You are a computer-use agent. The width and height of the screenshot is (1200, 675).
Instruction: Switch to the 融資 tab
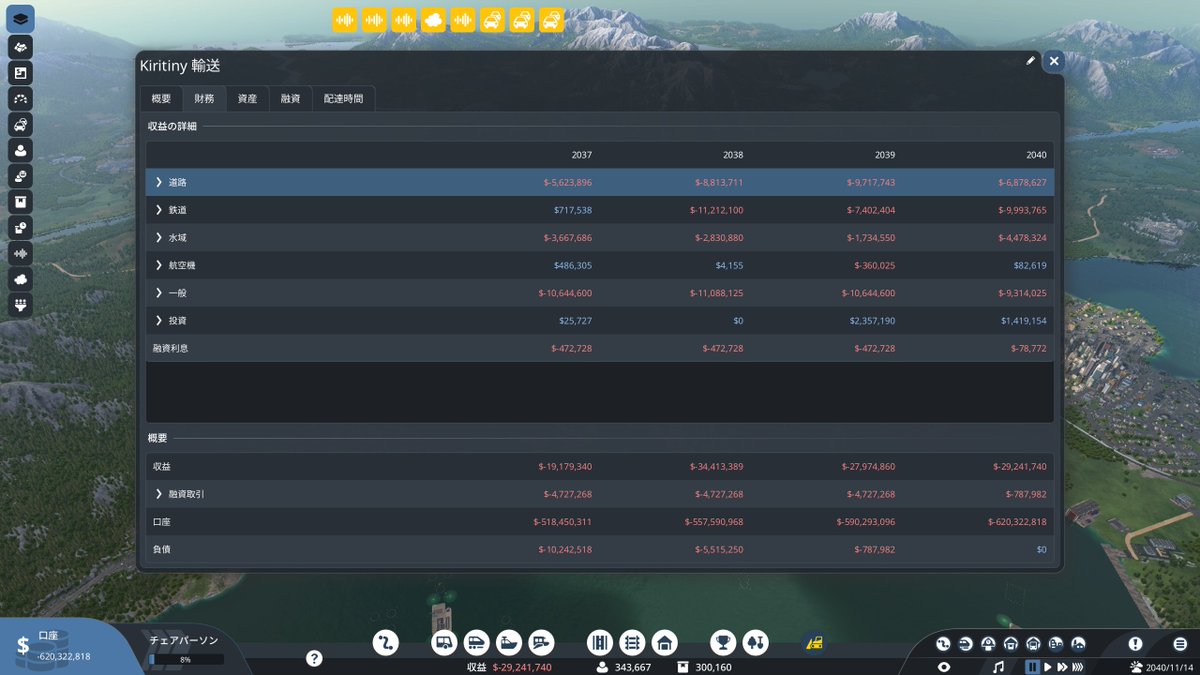[x=290, y=99]
